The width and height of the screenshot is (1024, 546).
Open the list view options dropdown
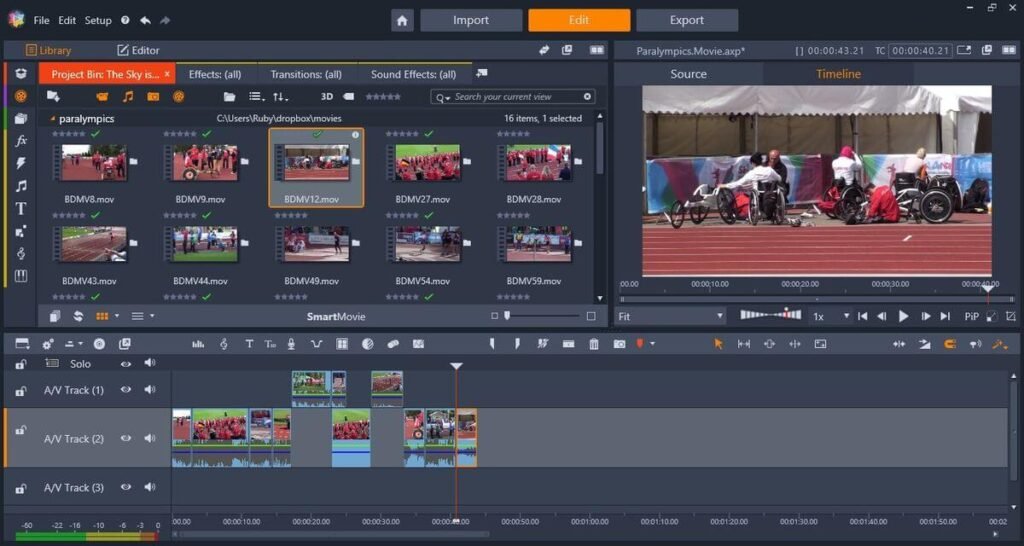[x=257, y=97]
